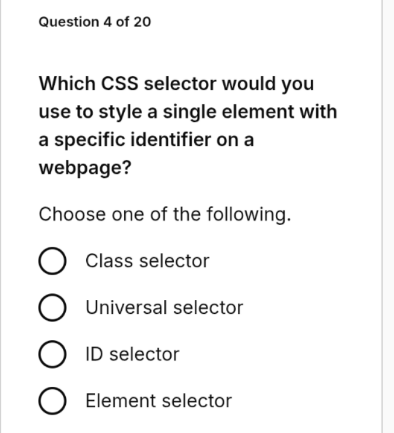Click the word 'following.' in the instruction
The image size is (394, 433).
[x=249, y=214]
